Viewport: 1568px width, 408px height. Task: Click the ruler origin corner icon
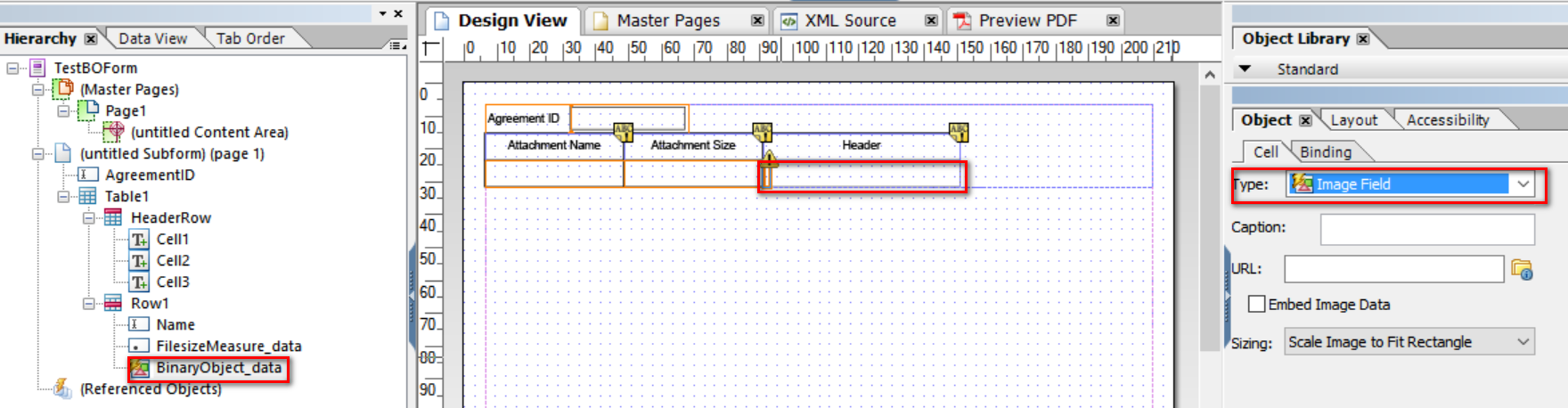tap(431, 48)
